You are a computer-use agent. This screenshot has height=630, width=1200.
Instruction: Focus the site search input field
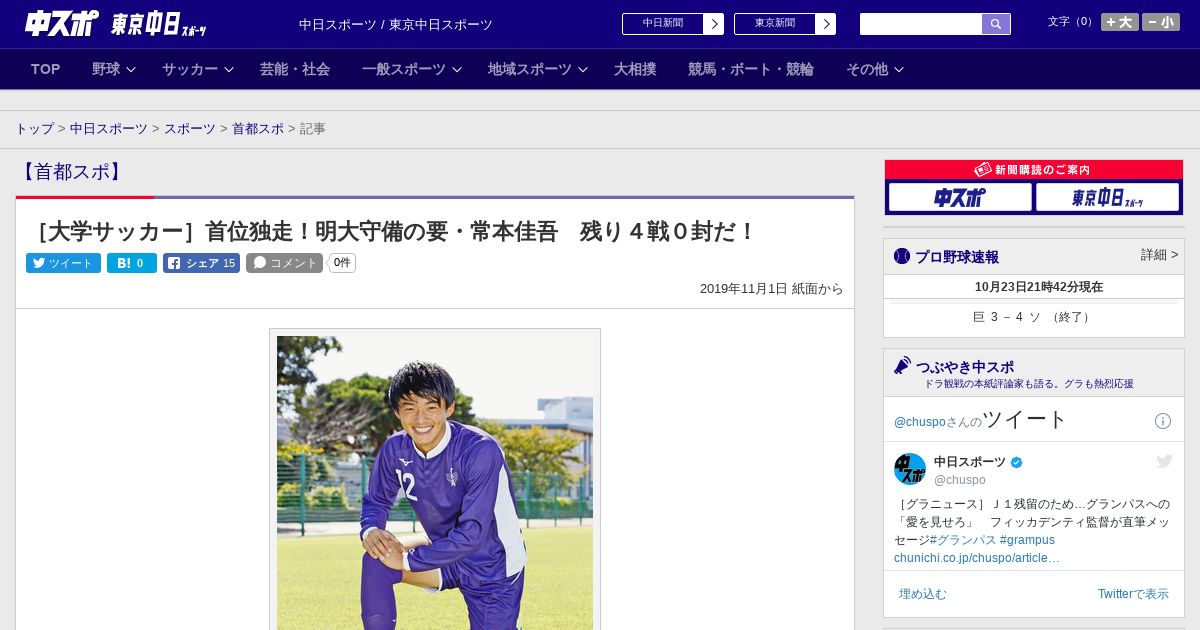tap(921, 24)
